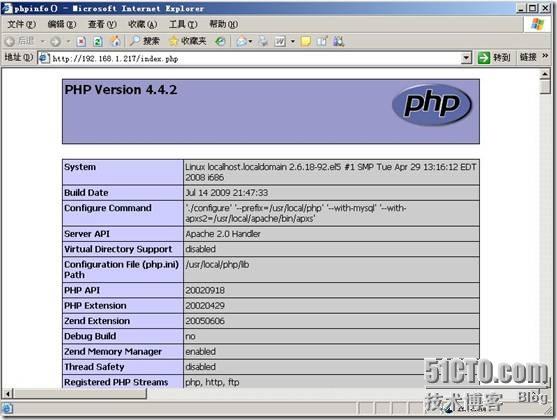557x420 pixels.
Task: Click the status bar page icon
Action: click(x=8, y=409)
